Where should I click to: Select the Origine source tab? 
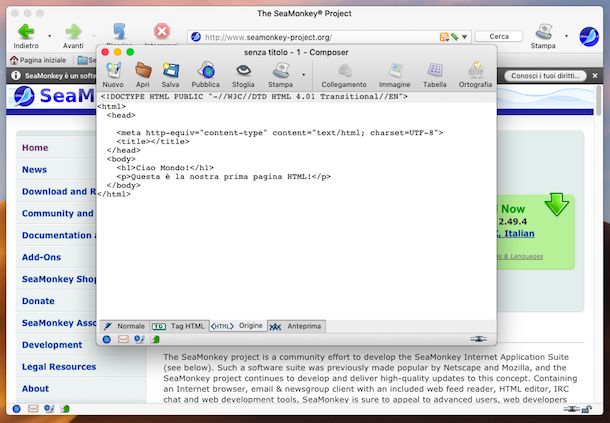tap(238, 326)
